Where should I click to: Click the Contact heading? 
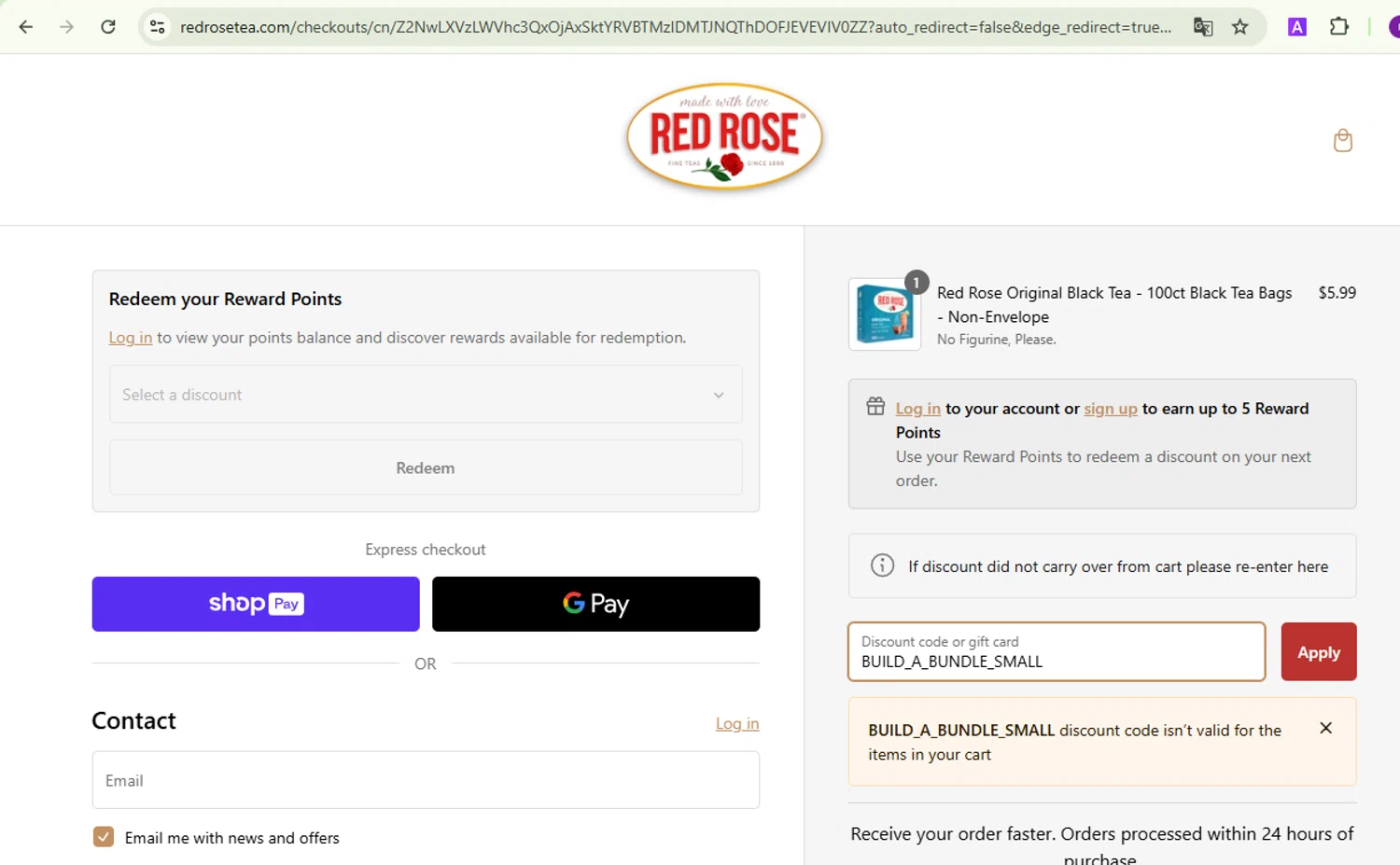pyautogui.click(x=134, y=720)
